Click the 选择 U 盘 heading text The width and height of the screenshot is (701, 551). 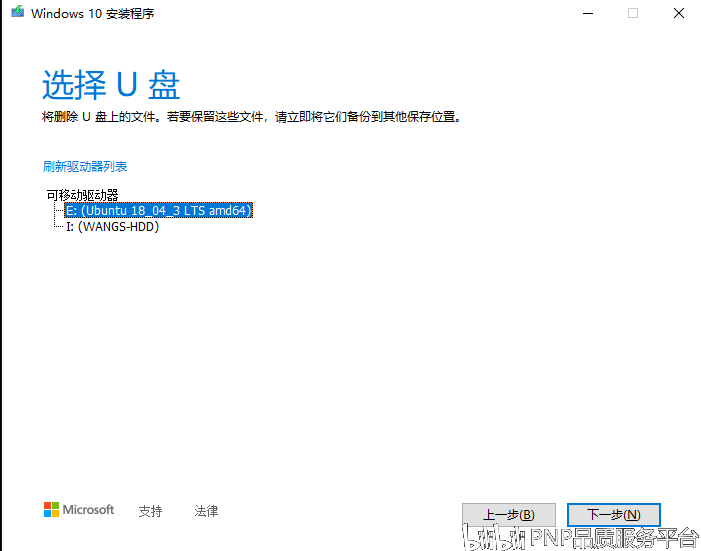click(x=111, y=85)
